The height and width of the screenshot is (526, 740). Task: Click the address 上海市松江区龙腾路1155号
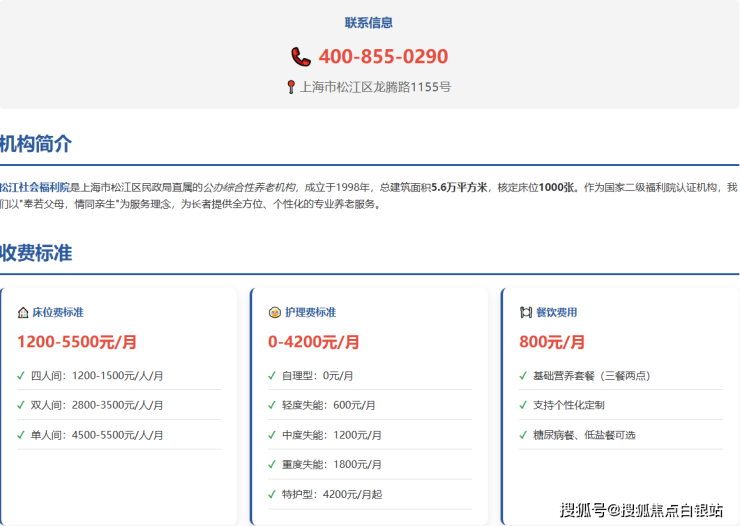point(375,87)
